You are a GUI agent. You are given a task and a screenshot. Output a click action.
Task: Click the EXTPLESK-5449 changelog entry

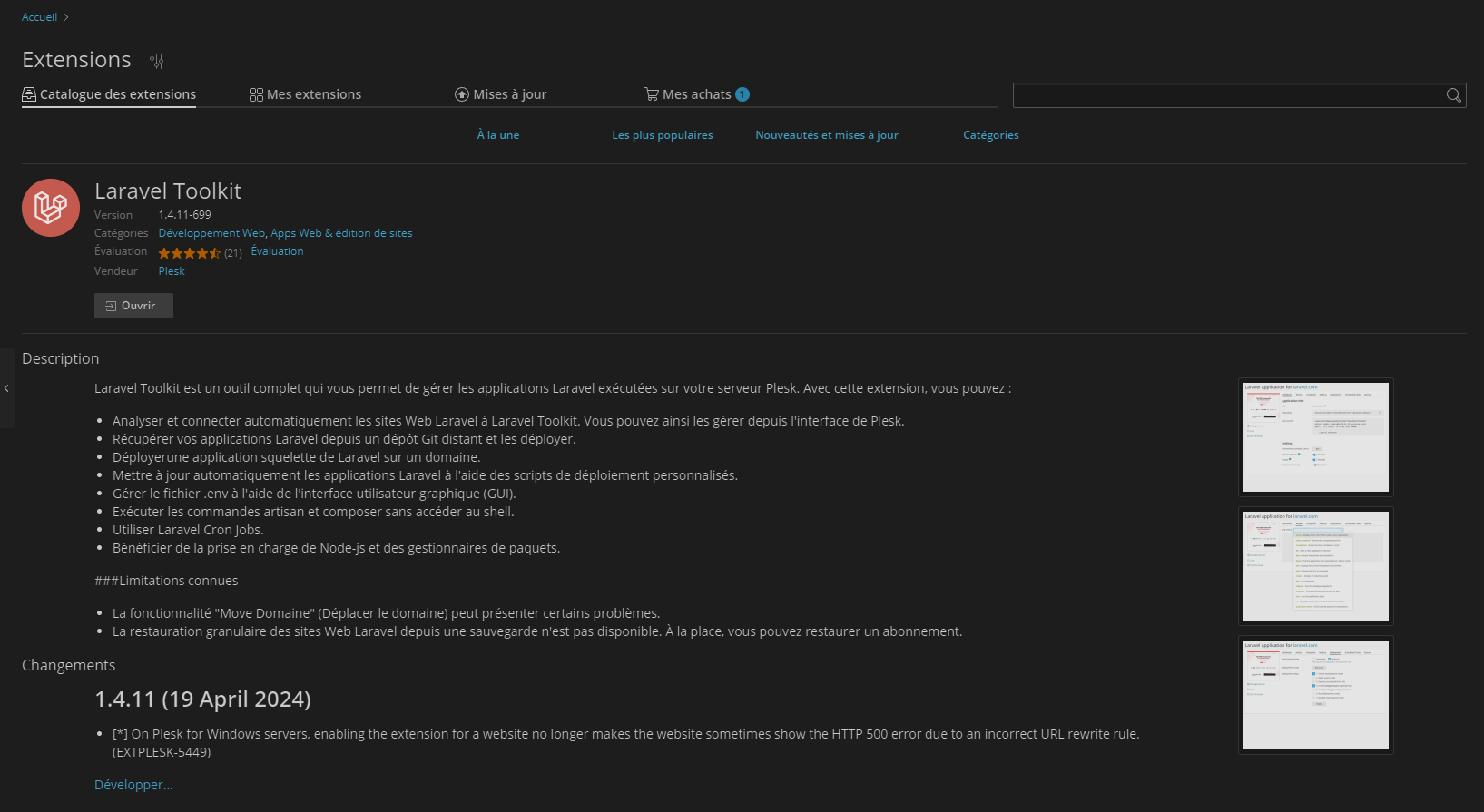(626, 743)
